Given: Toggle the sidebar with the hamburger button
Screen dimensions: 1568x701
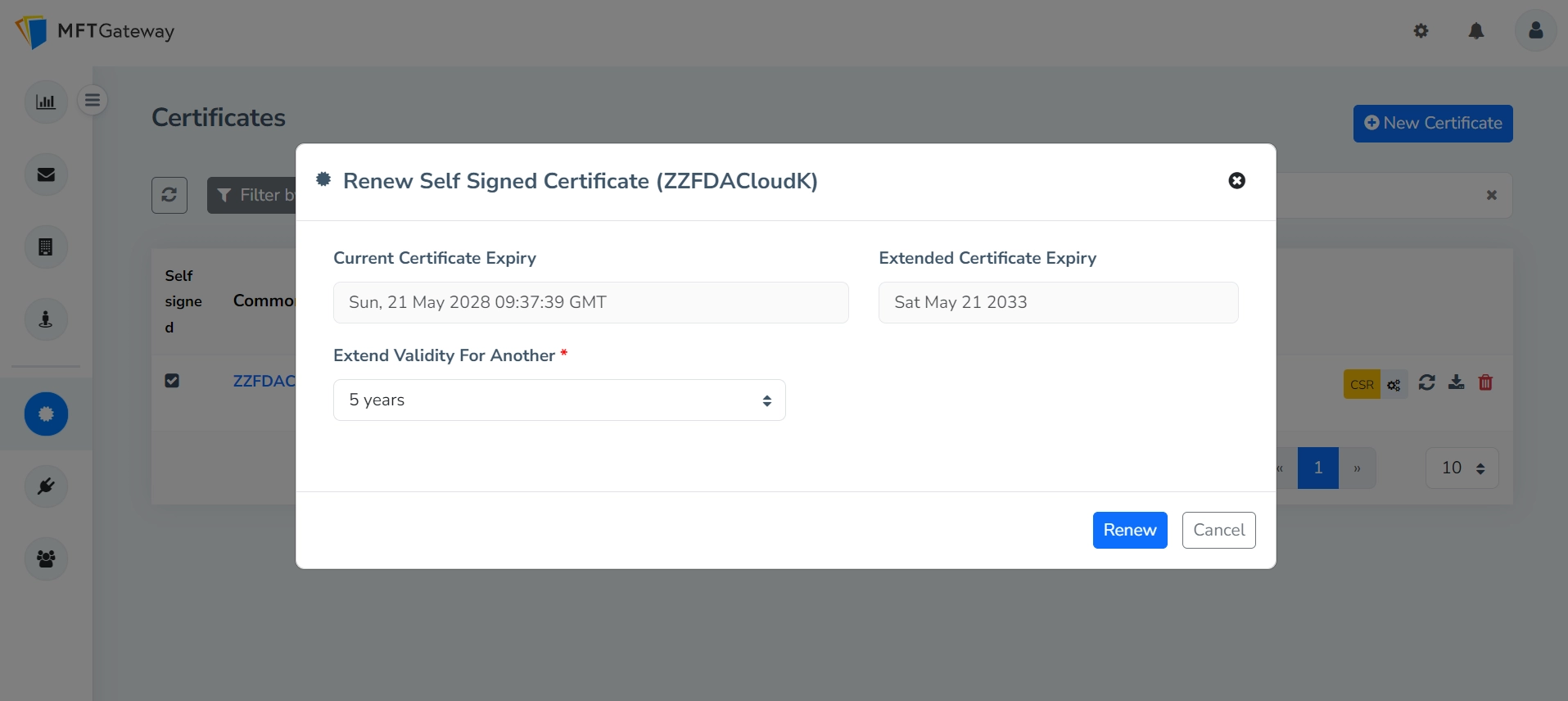Looking at the screenshot, I should pos(93,99).
